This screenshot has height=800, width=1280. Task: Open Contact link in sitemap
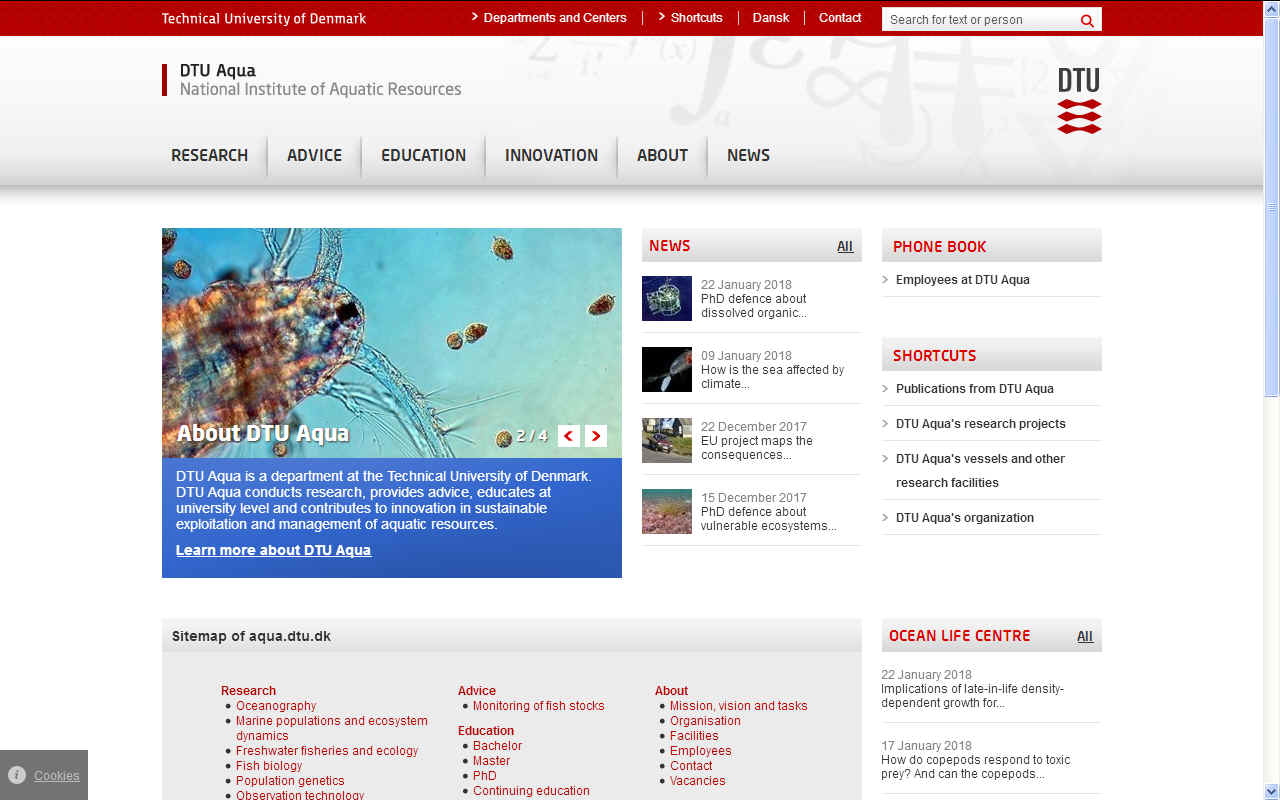click(x=691, y=766)
